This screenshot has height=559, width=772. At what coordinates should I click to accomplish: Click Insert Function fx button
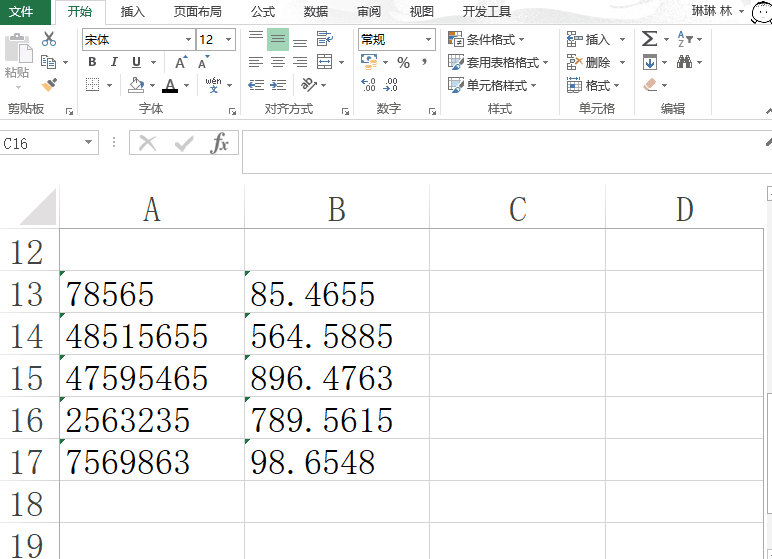pyautogui.click(x=219, y=143)
